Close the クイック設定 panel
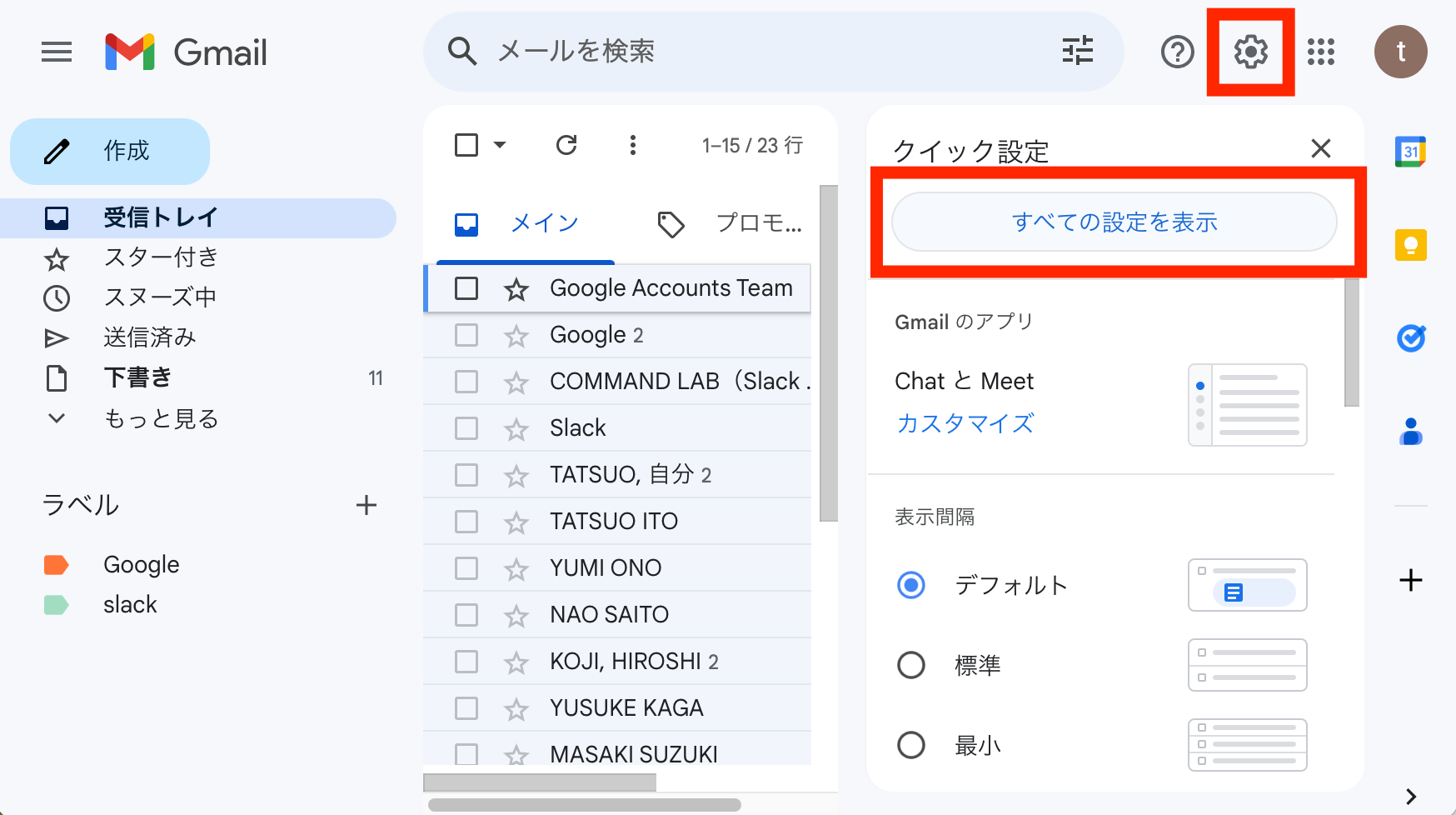Screen dimensions: 1456x815 [x=1321, y=148]
